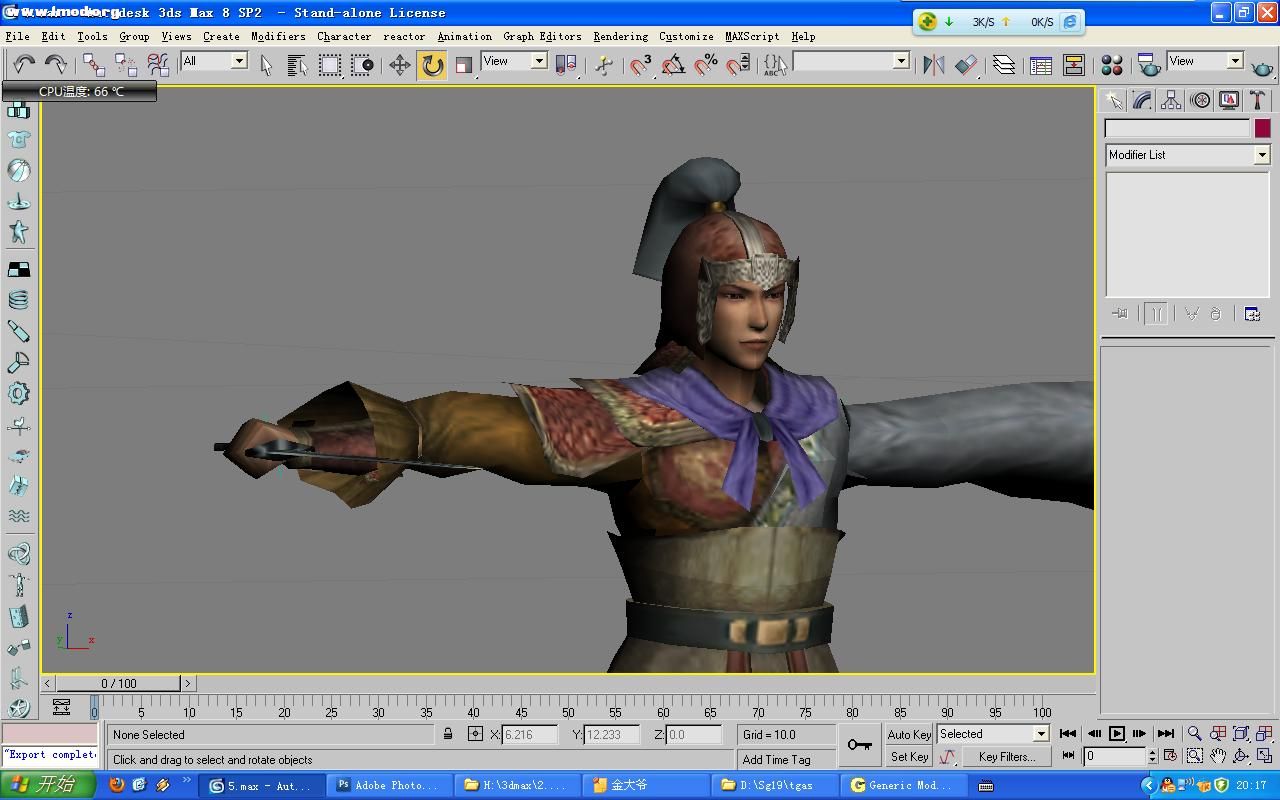Click the Set Key button
The image size is (1280, 800).
tap(908, 757)
